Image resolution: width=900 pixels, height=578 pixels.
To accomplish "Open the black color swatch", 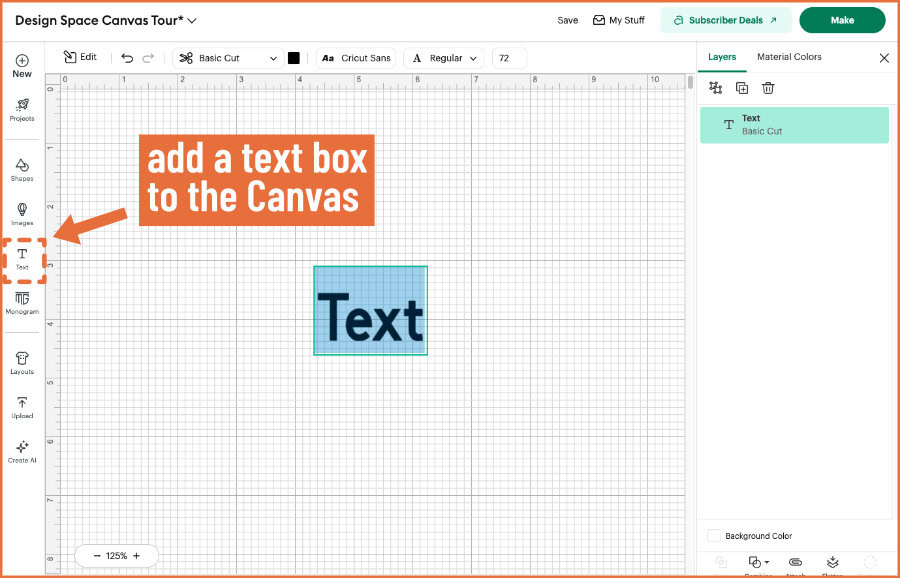I will [294, 58].
